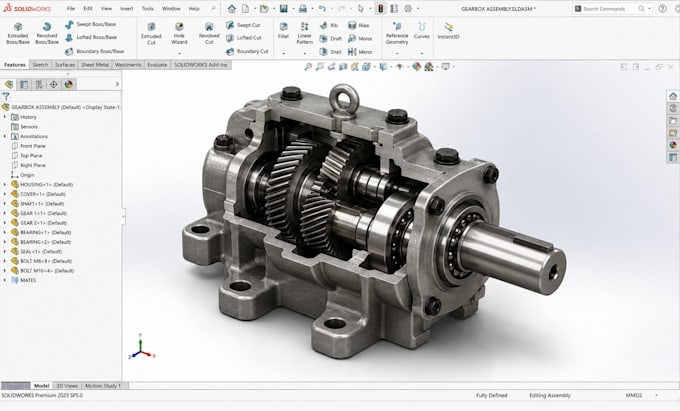Click the Undo icon in top toolbar
680x411 pixels.
[x=322, y=8]
